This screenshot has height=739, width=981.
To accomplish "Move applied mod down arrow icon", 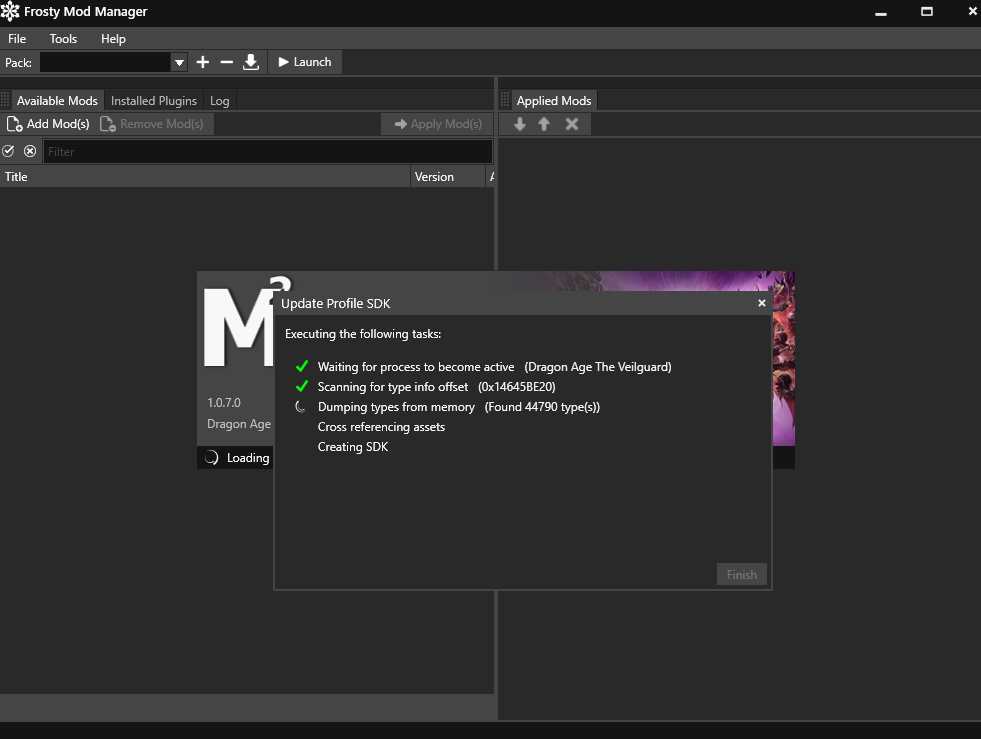I will click(520, 124).
